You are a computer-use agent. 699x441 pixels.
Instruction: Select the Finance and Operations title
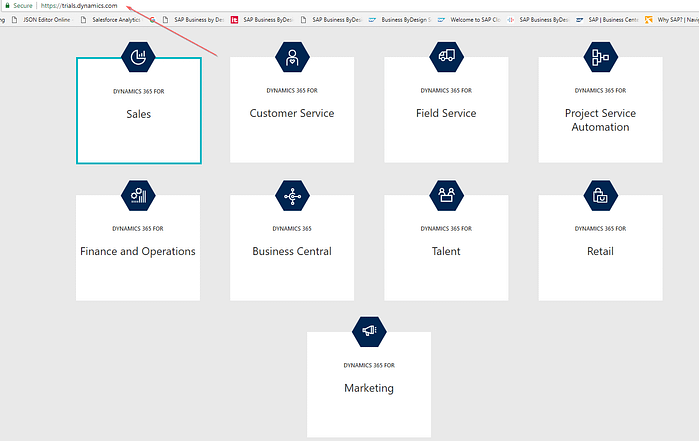[138, 251]
